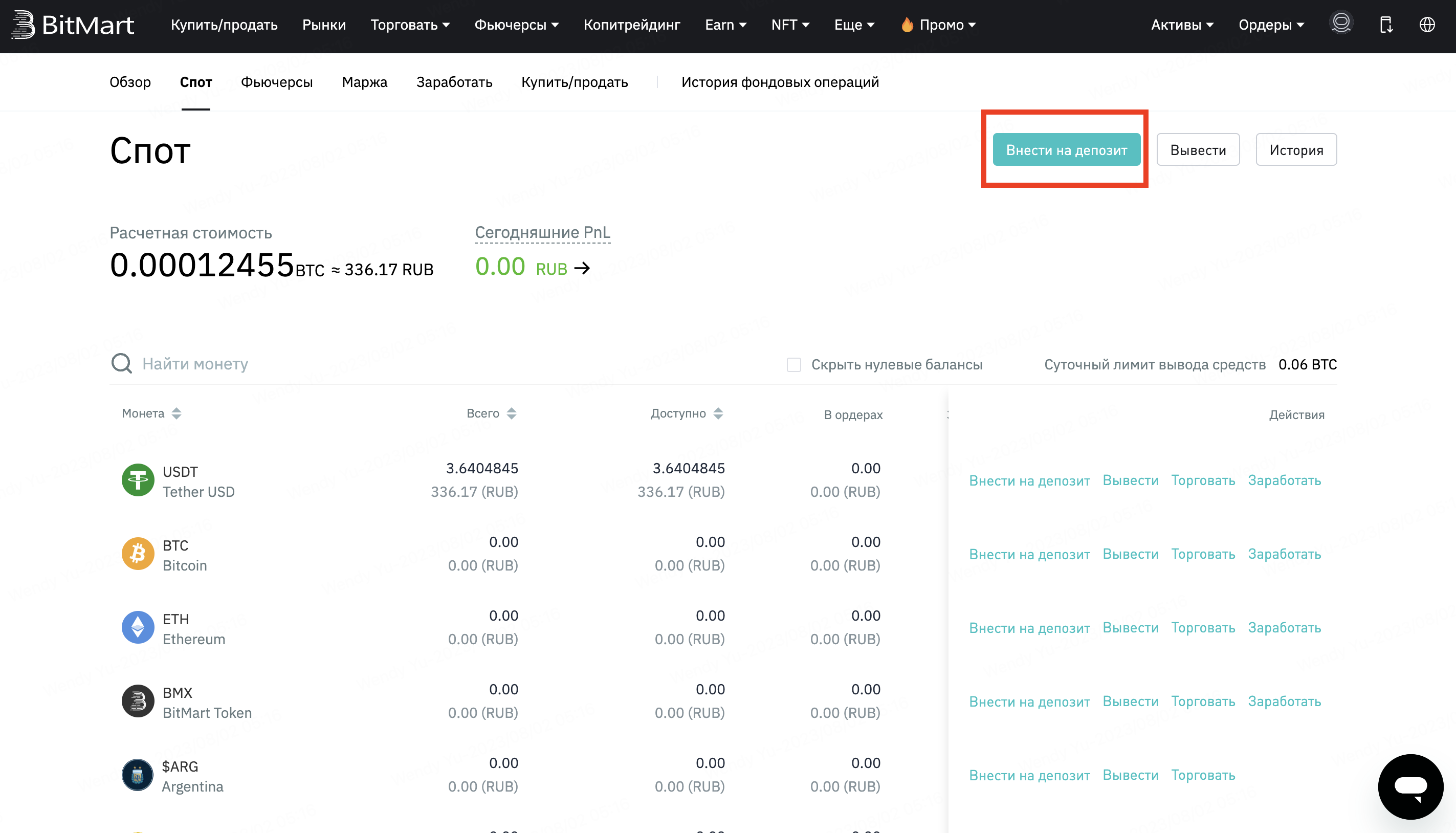Screen dimensions: 1456x833
Task: Open Копитрейдинг in top navigation
Action: [x=631, y=25]
